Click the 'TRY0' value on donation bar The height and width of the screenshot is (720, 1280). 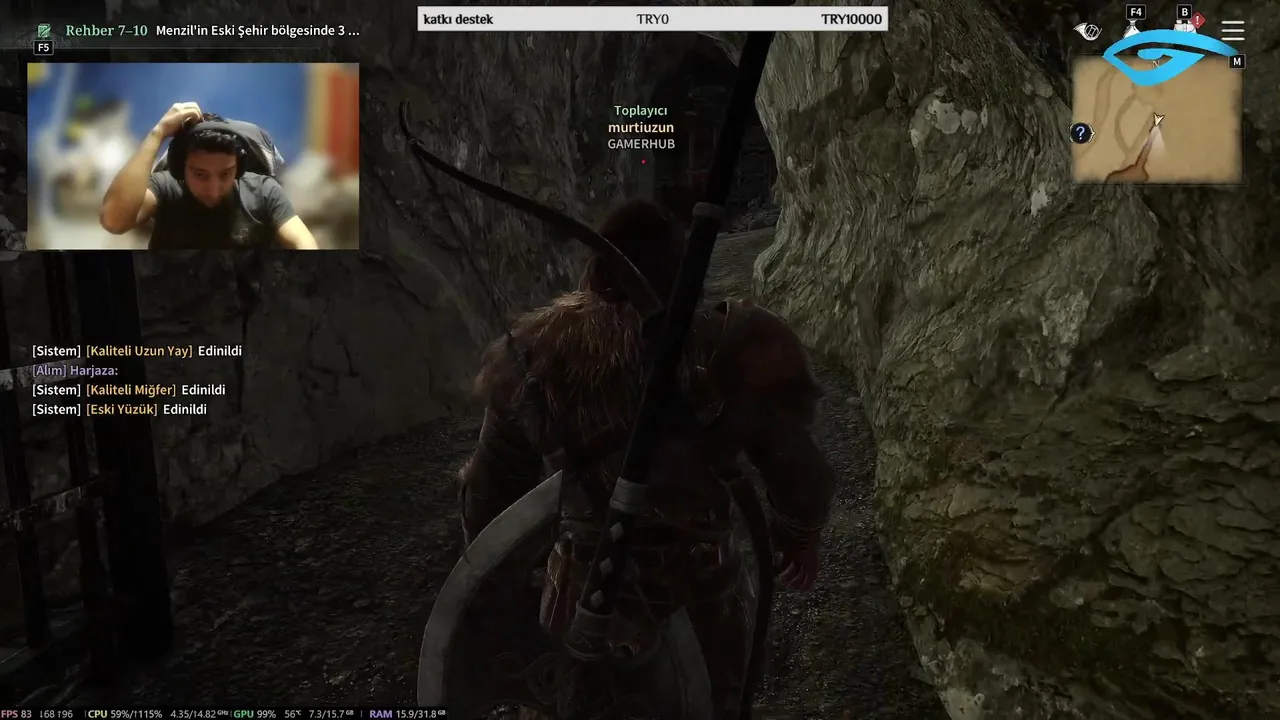tap(652, 19)
